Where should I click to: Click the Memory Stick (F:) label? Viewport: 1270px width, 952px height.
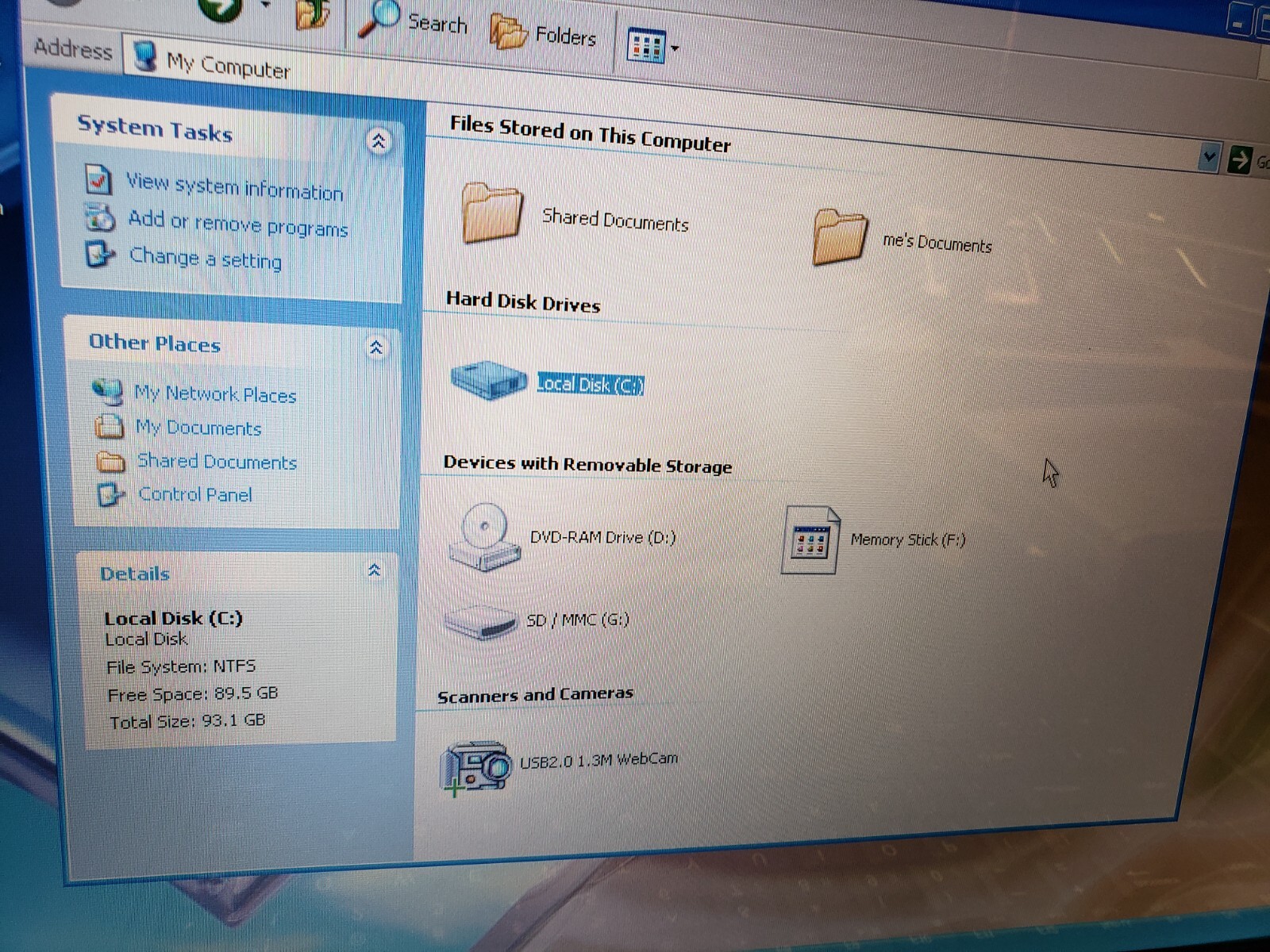click(908, 540)
